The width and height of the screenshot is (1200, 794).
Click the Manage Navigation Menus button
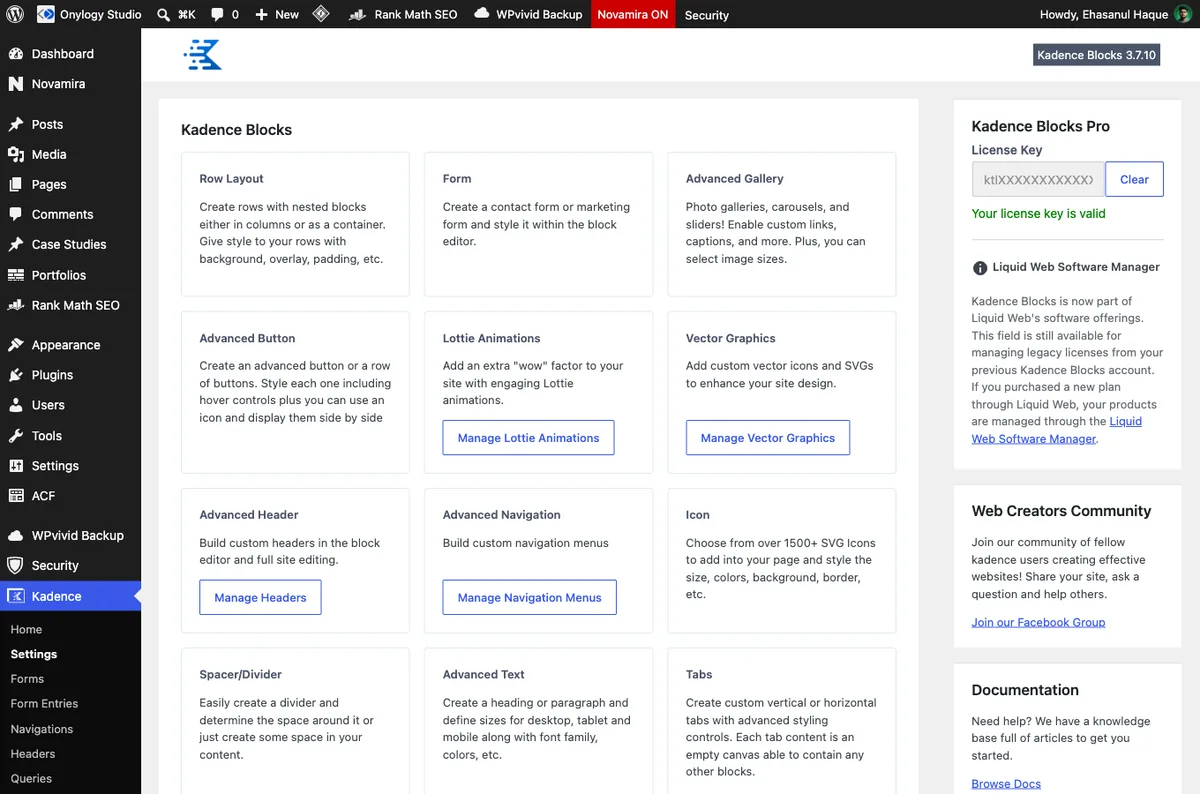[530, 597]
